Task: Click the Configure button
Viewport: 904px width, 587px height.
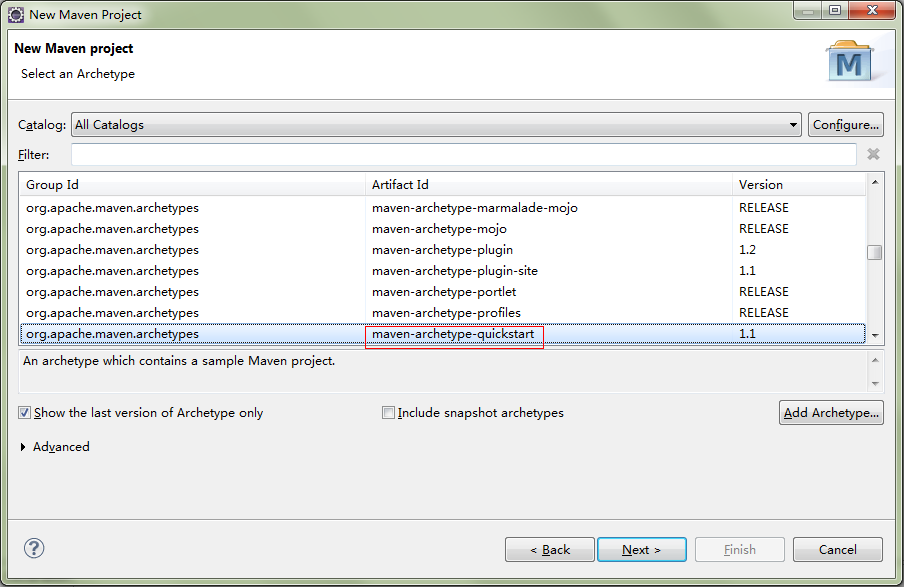Action: click(845, 125)
